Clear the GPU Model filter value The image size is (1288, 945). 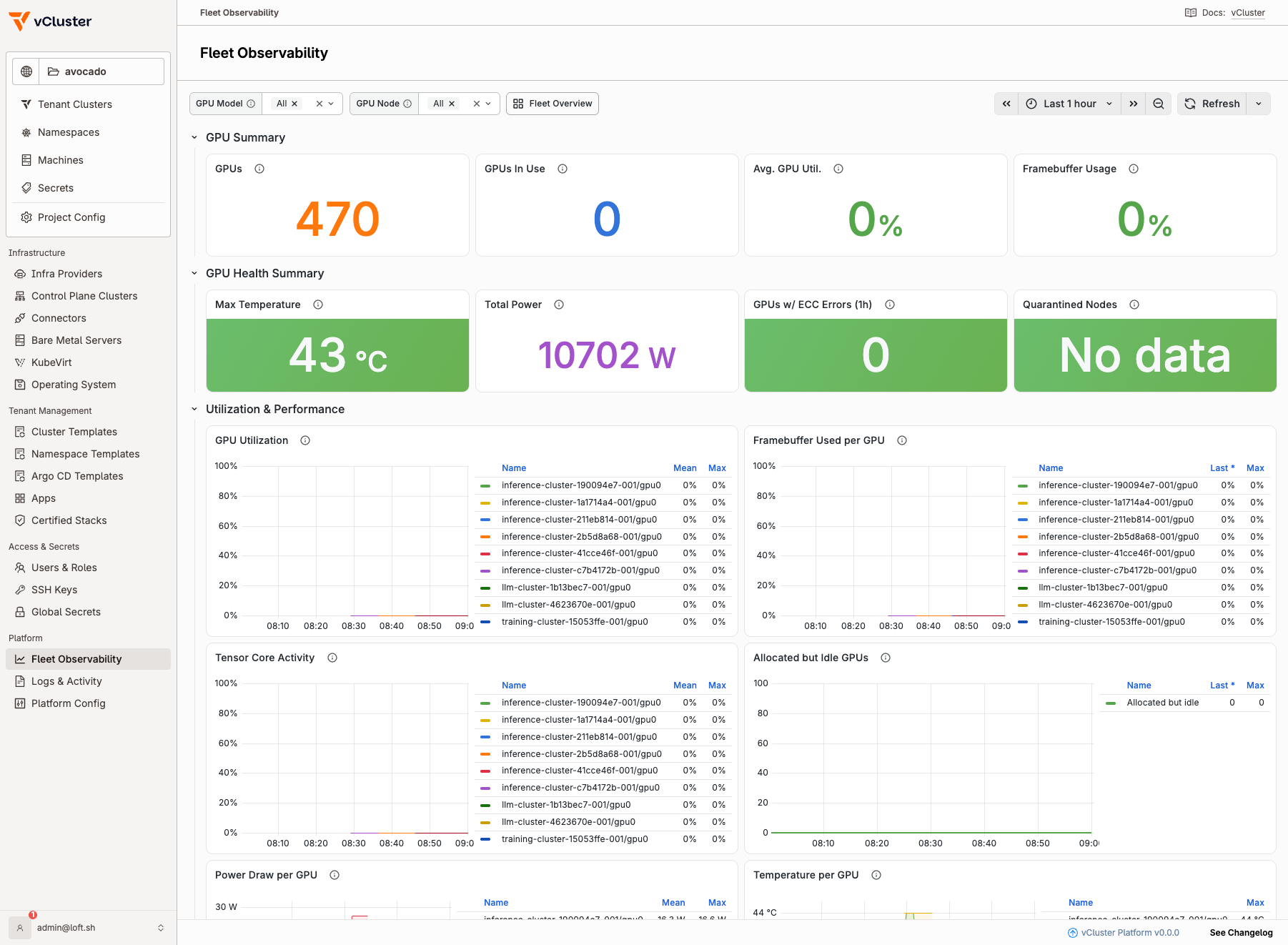pyautogui.click(x=319, y=104)
